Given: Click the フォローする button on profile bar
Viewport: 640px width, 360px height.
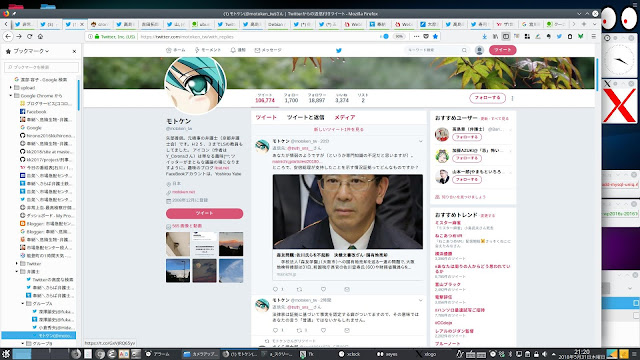Looking at the screenshot, I should pos(487,98).
